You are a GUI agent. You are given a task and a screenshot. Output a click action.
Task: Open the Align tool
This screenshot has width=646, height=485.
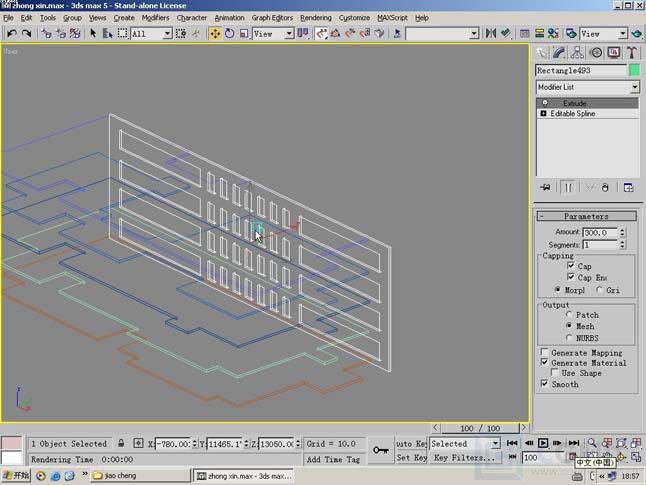(506, 33)
